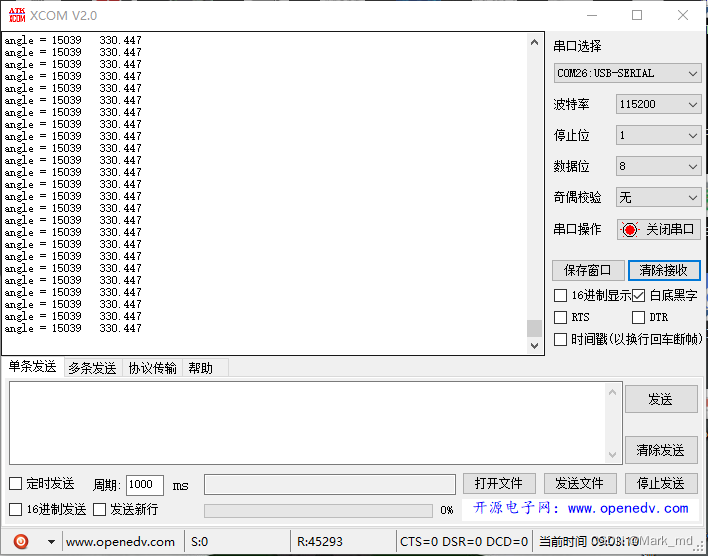This screenshot has width=708, height=556.
Task: Click the CTS=0 DSR=0 DCD=0 status text
Action: pos(464,542)
